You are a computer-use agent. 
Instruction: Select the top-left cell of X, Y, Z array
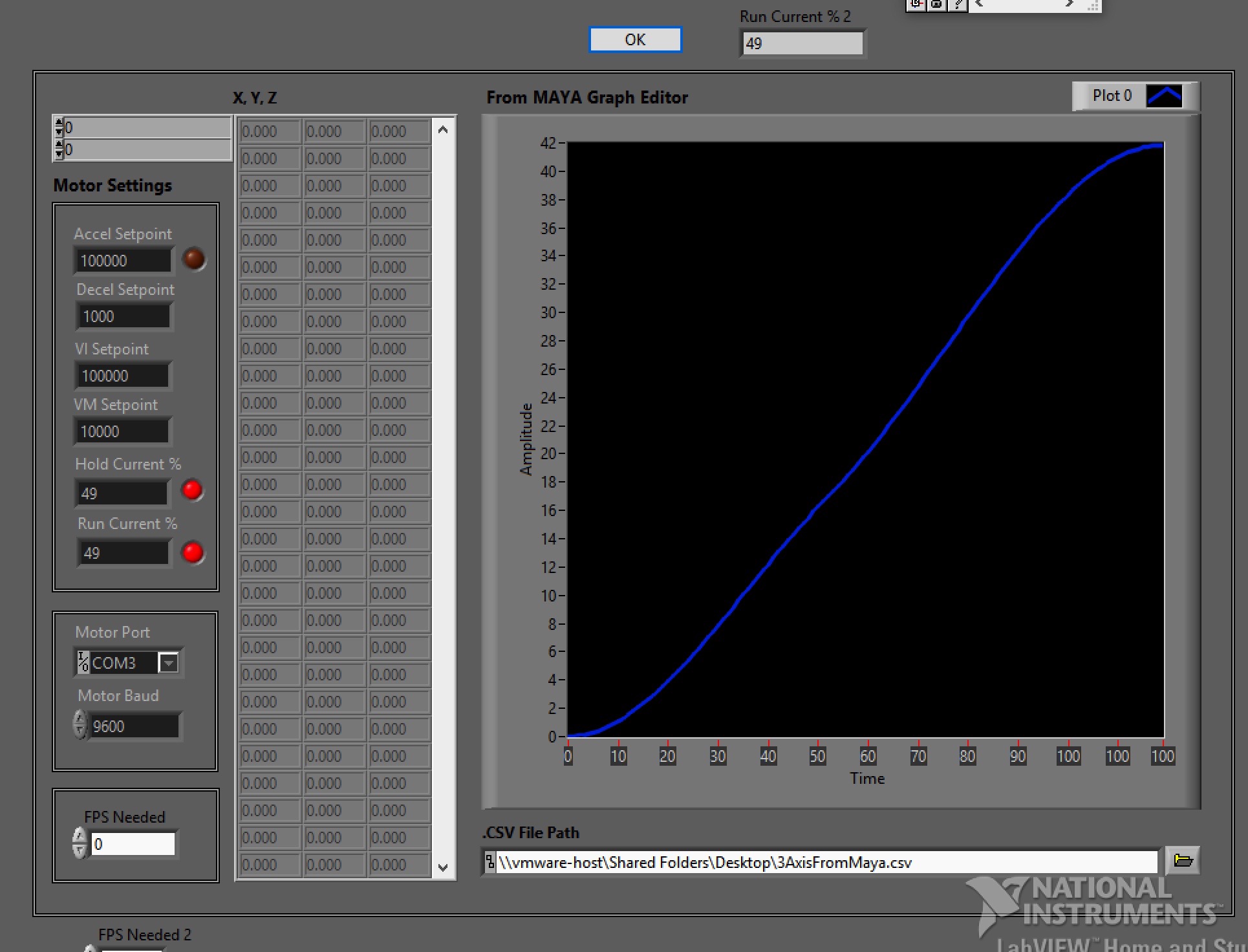[270, 131]
